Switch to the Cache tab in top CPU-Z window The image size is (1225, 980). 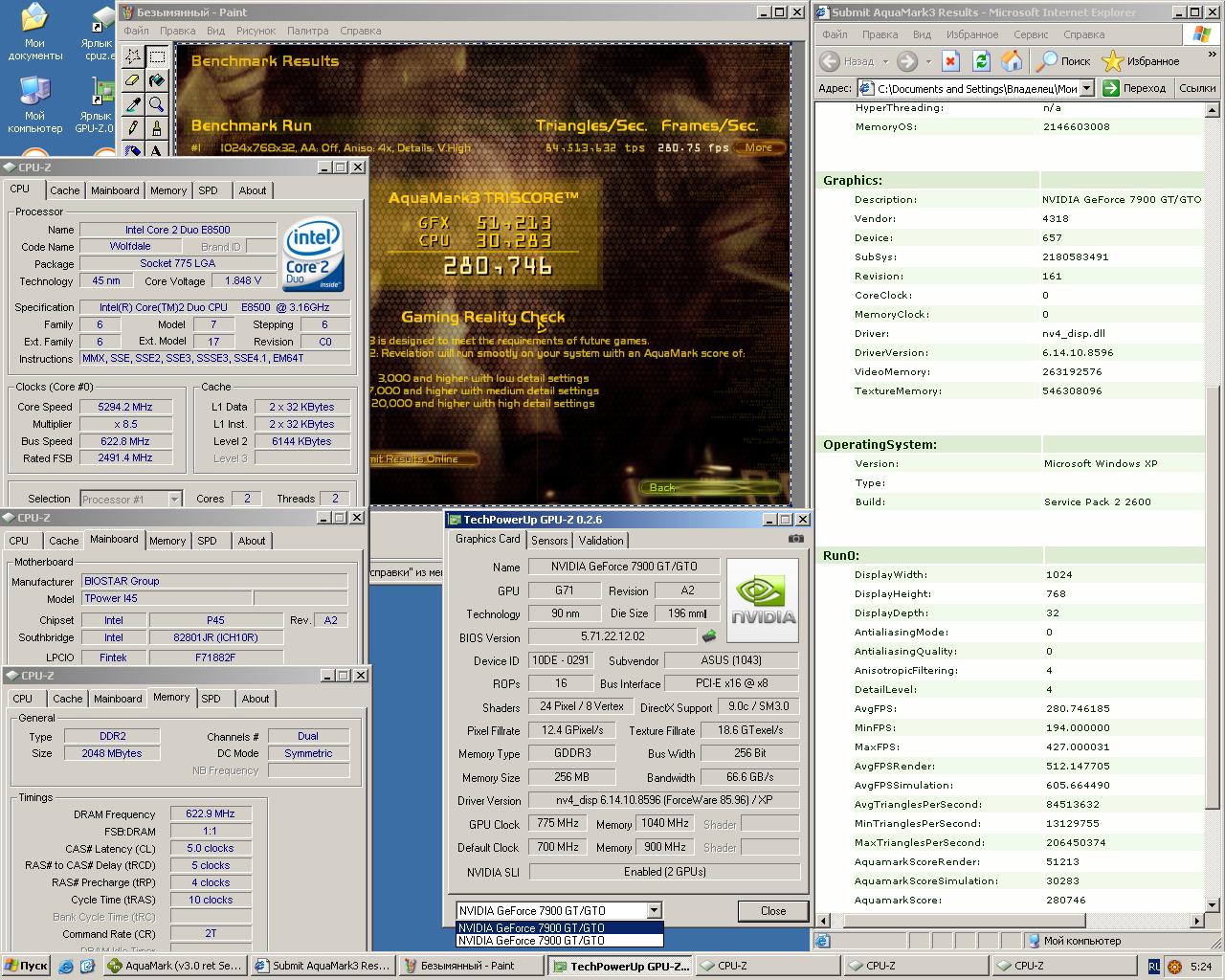point(65,190)
